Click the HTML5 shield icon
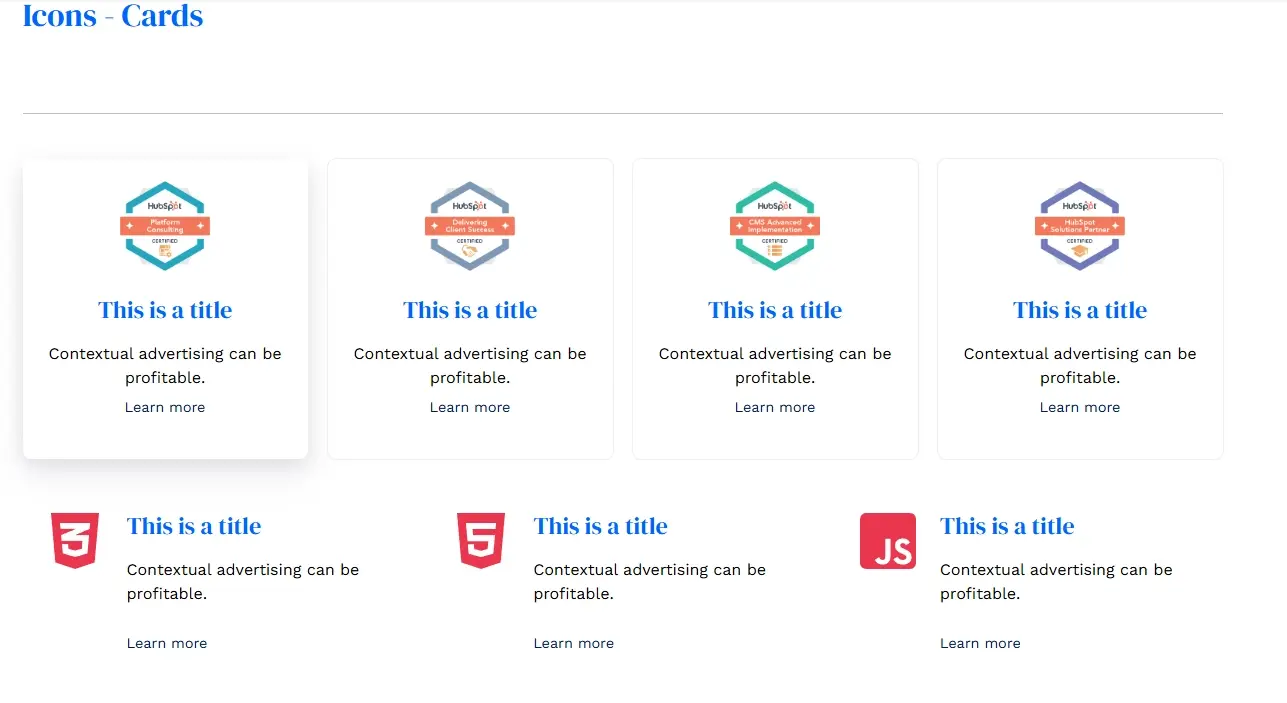The width and height of the screenshot is (1287, 703). click(x=481, y=541)
